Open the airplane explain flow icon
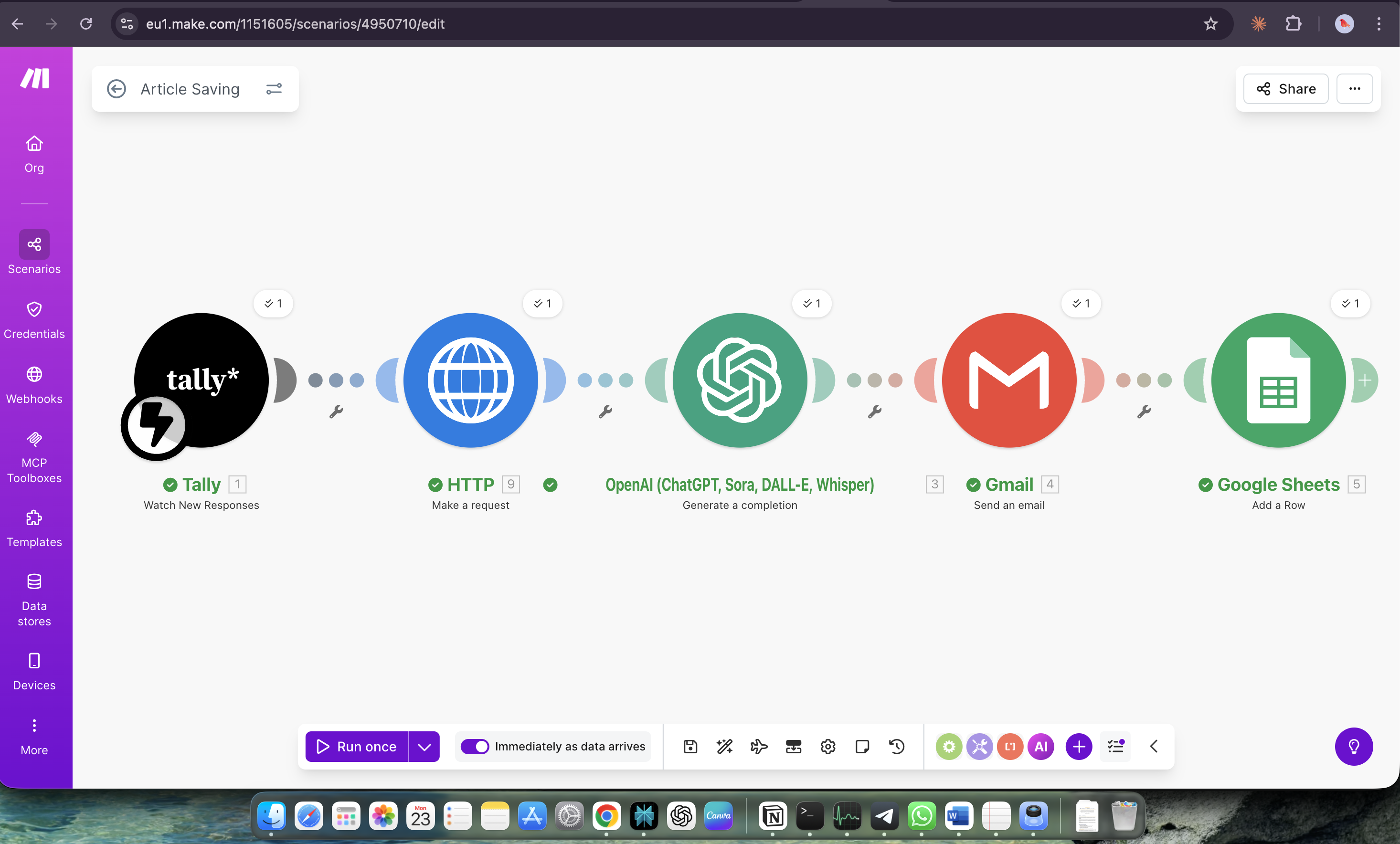The width and height of the screenshot is (1400, 844). point(759,746)
